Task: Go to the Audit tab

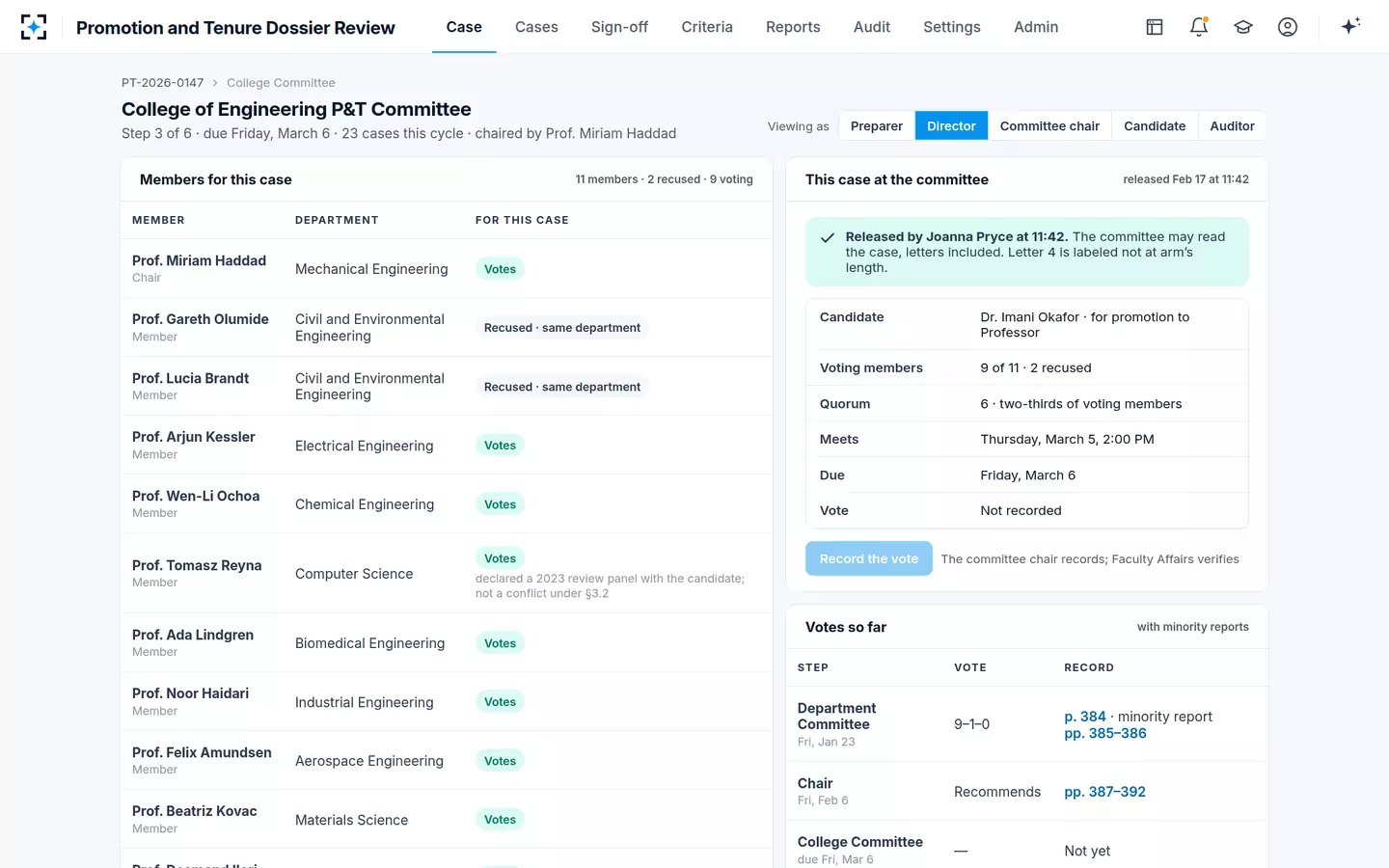Action: pyautogui.click(x=872, y=27)
